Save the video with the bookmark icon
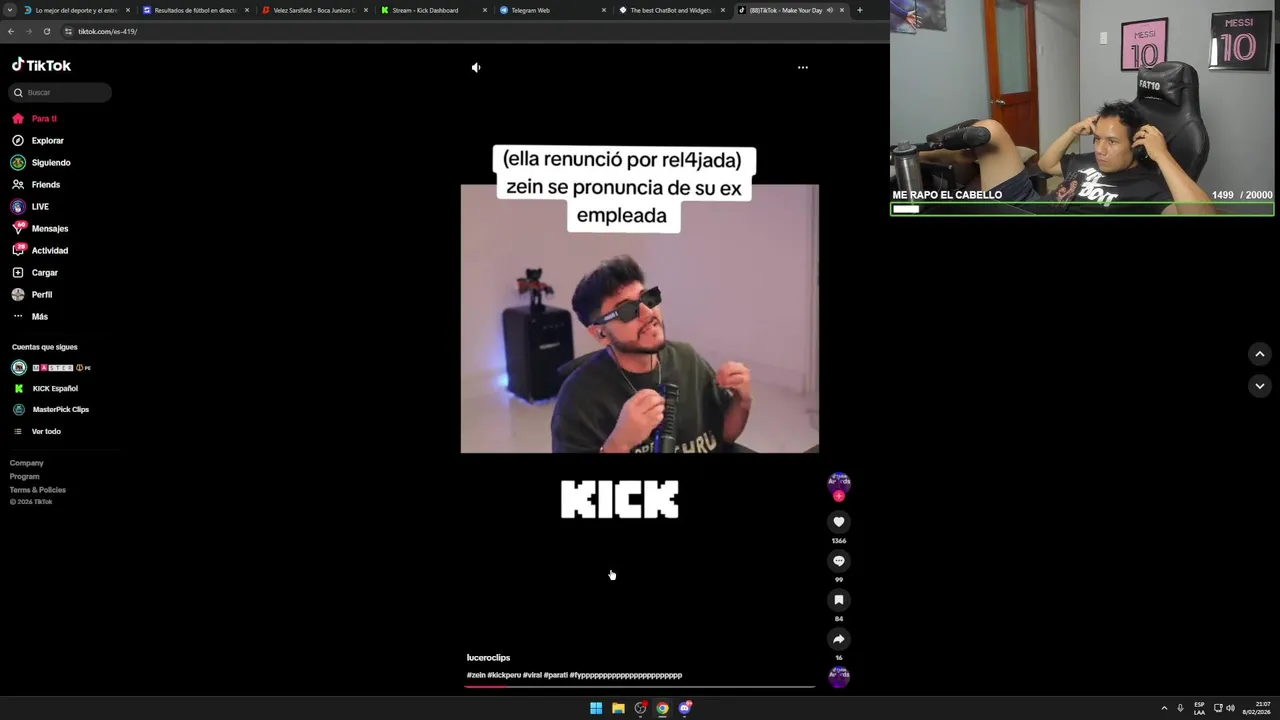 [839, 600]
